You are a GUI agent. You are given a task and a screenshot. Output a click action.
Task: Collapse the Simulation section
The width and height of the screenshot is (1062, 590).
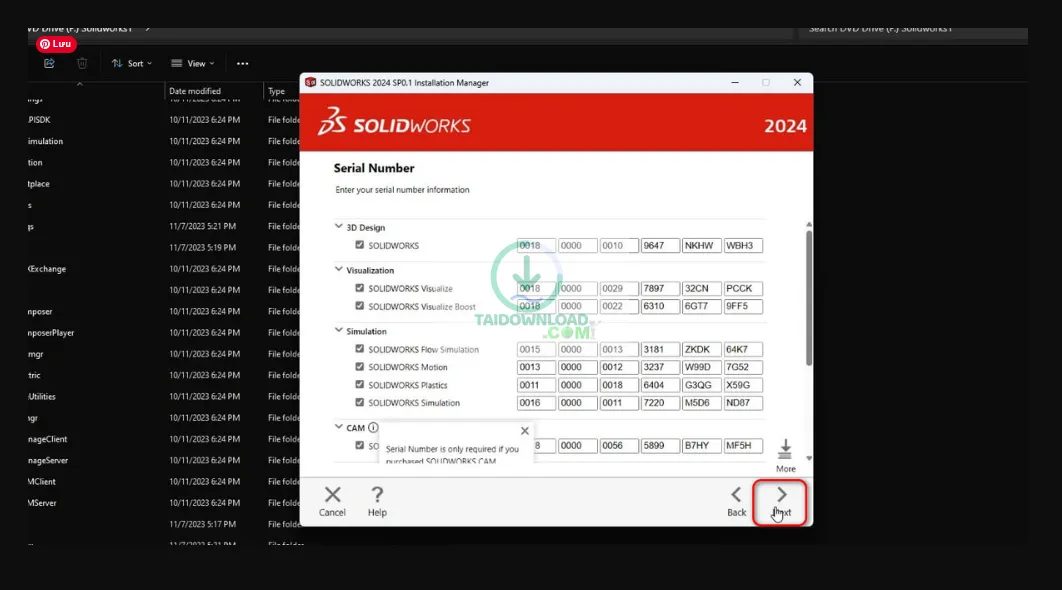pos(341,330)
